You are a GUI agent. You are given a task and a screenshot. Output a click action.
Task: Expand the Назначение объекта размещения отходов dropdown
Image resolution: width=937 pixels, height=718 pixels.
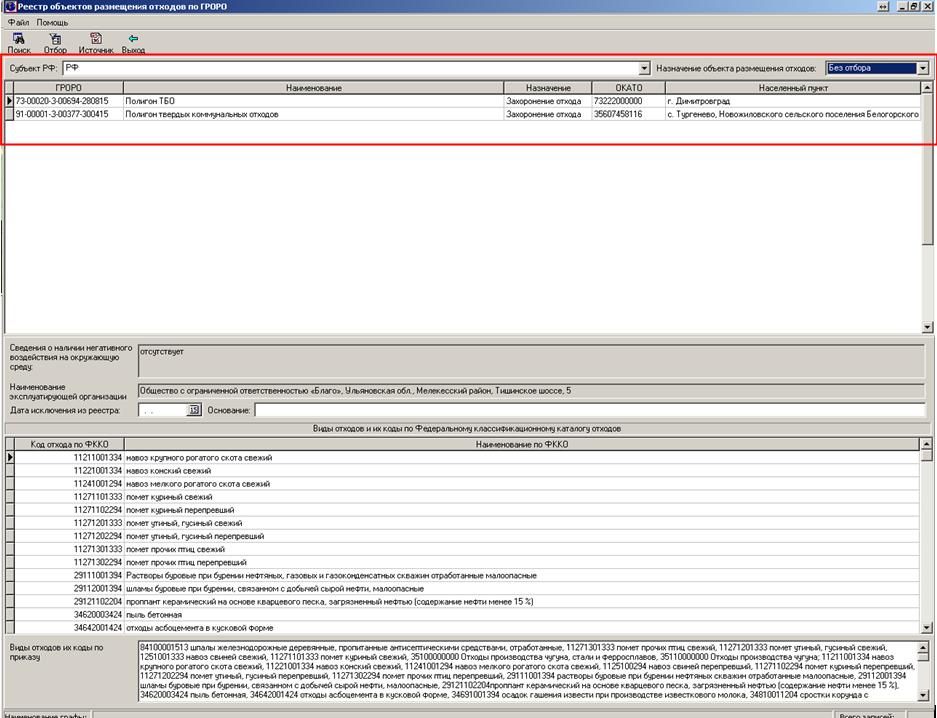tap(922, 69)
